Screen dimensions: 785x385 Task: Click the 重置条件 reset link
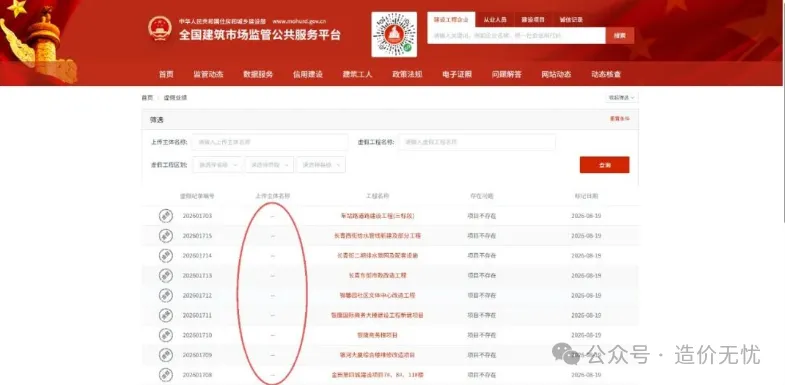619,119
